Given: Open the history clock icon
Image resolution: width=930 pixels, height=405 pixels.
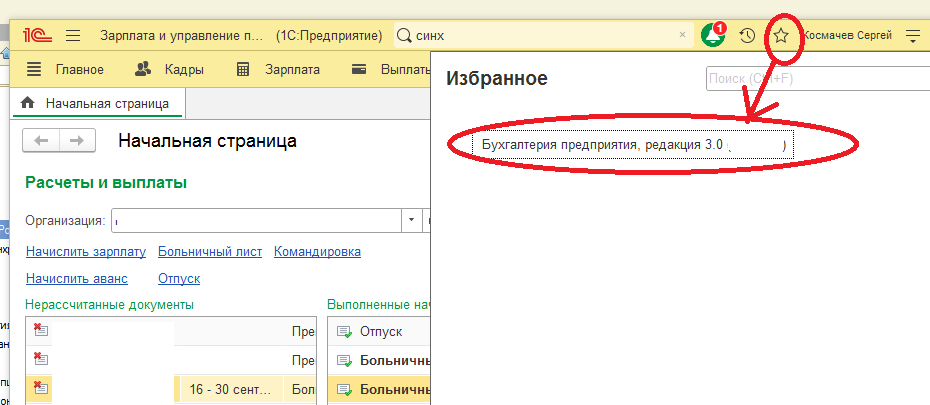Looking at the screenshot, I should 747,36.
